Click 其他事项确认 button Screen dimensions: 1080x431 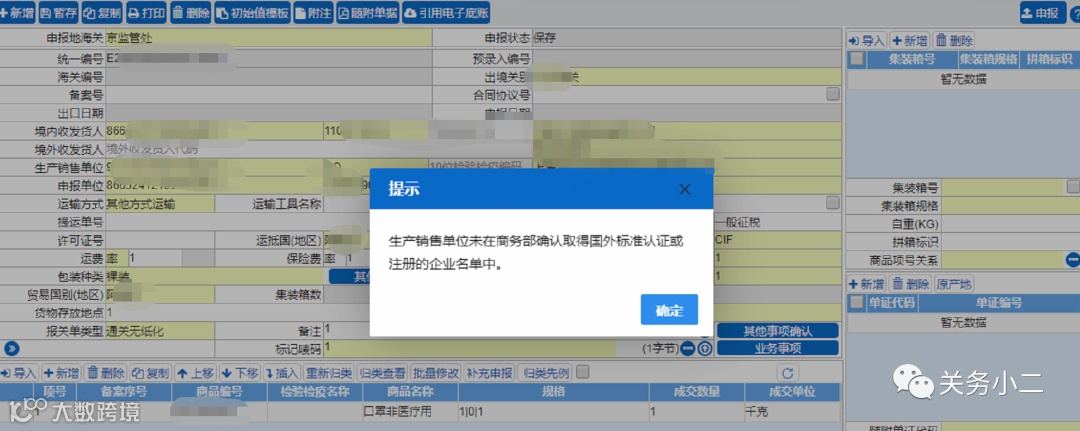[778, 331]
